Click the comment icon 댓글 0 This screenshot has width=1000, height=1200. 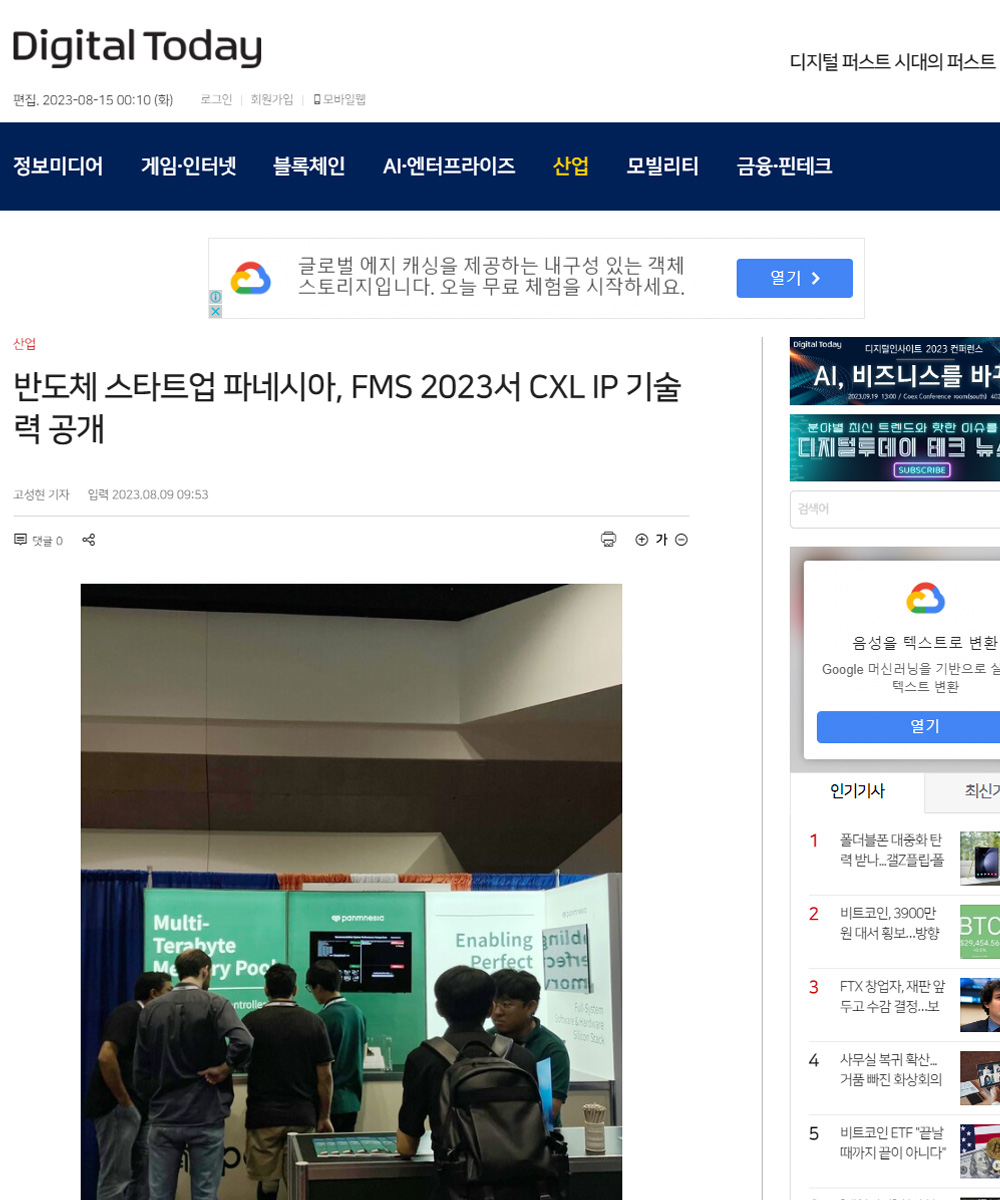pos(38,540)
